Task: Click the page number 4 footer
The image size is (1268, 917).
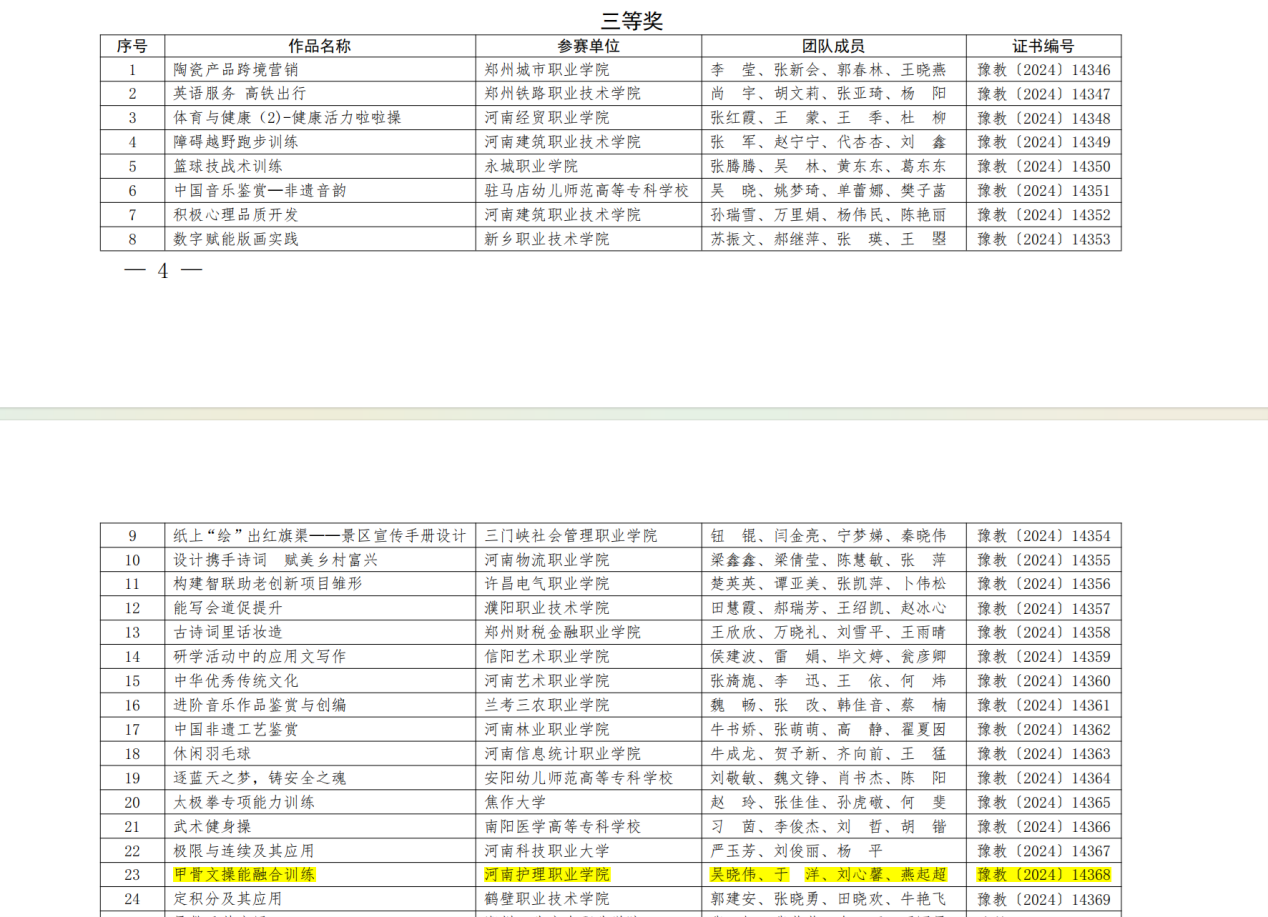Action: click(162, 271)
